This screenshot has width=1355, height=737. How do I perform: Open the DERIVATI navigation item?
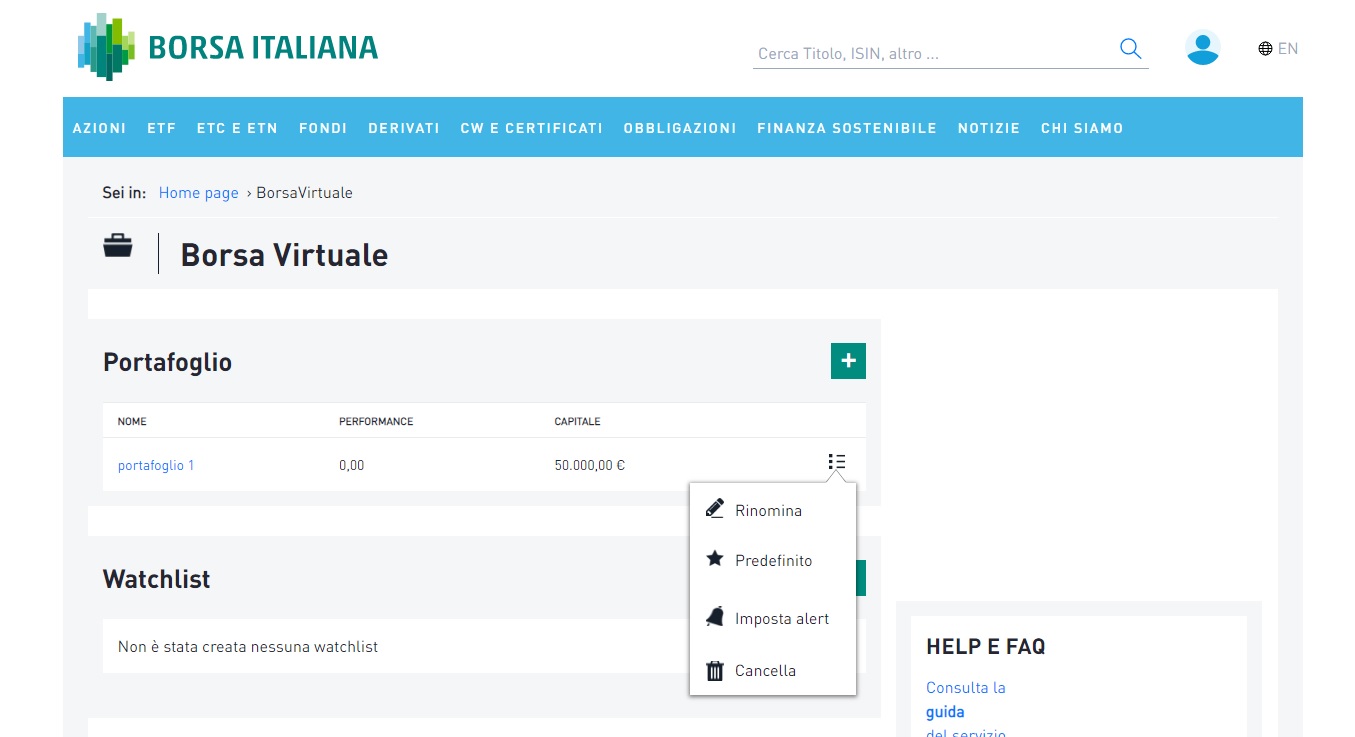click(x=404, y=128)
